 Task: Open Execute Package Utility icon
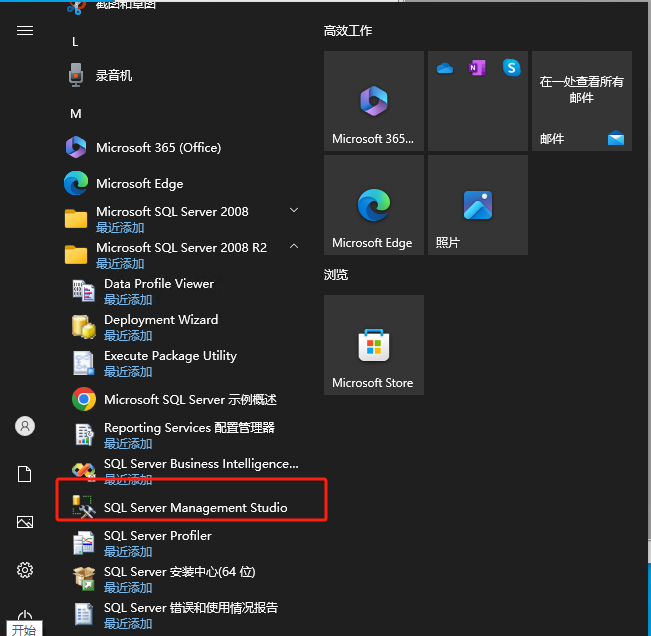[x=83, y=363]
